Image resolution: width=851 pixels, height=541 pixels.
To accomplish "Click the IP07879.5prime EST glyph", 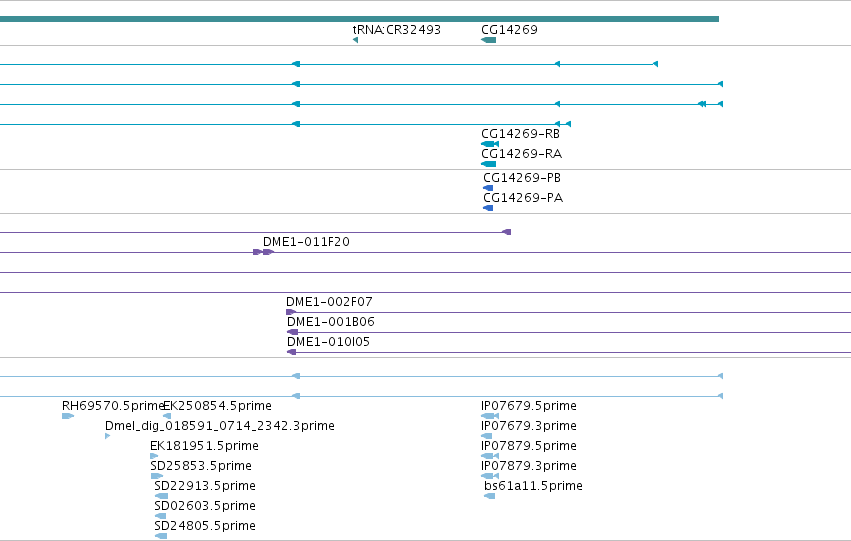I will click(490, 456).
